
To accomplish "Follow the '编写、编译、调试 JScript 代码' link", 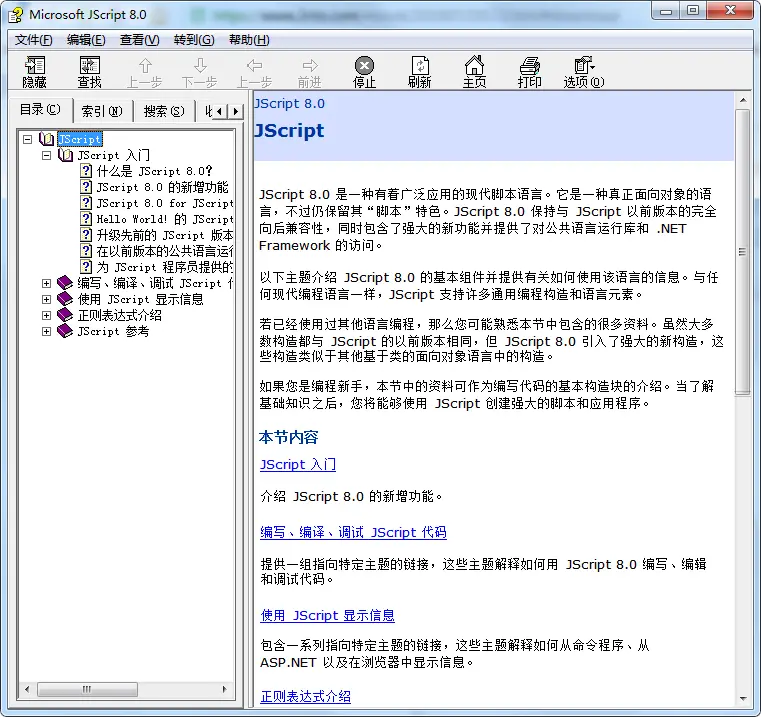I will [353, 533].
